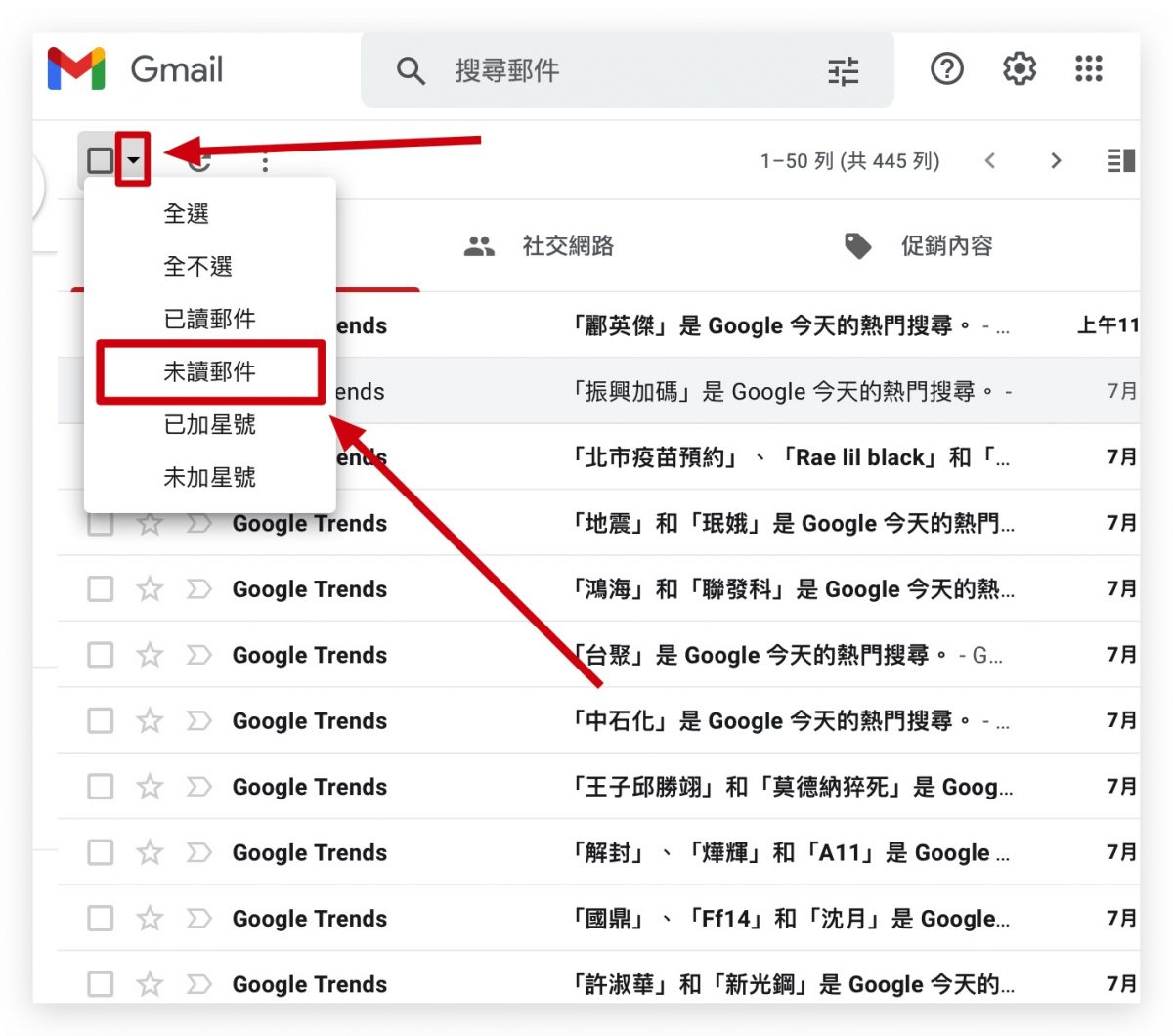Mark the 「台聚」 email as important

pos(199,655)
